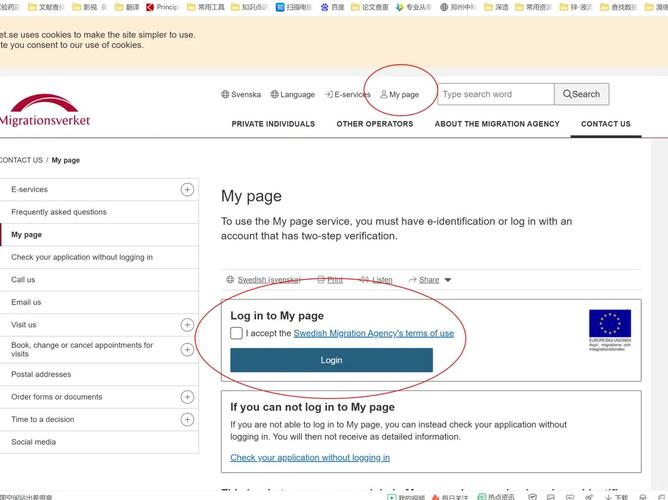Open Check your application without logging in link

310,457
